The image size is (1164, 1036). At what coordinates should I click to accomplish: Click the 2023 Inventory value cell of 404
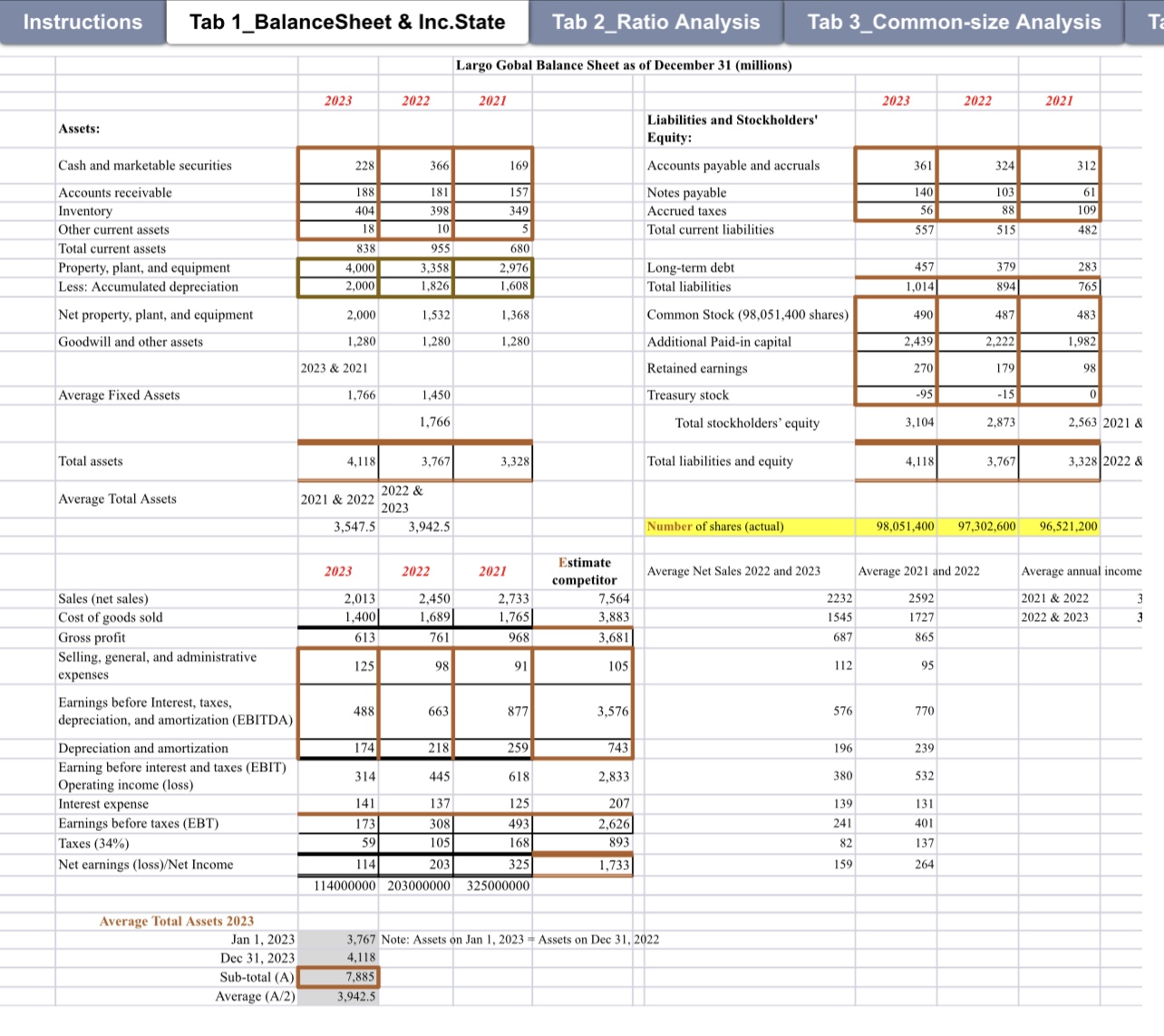pos(338,210)
